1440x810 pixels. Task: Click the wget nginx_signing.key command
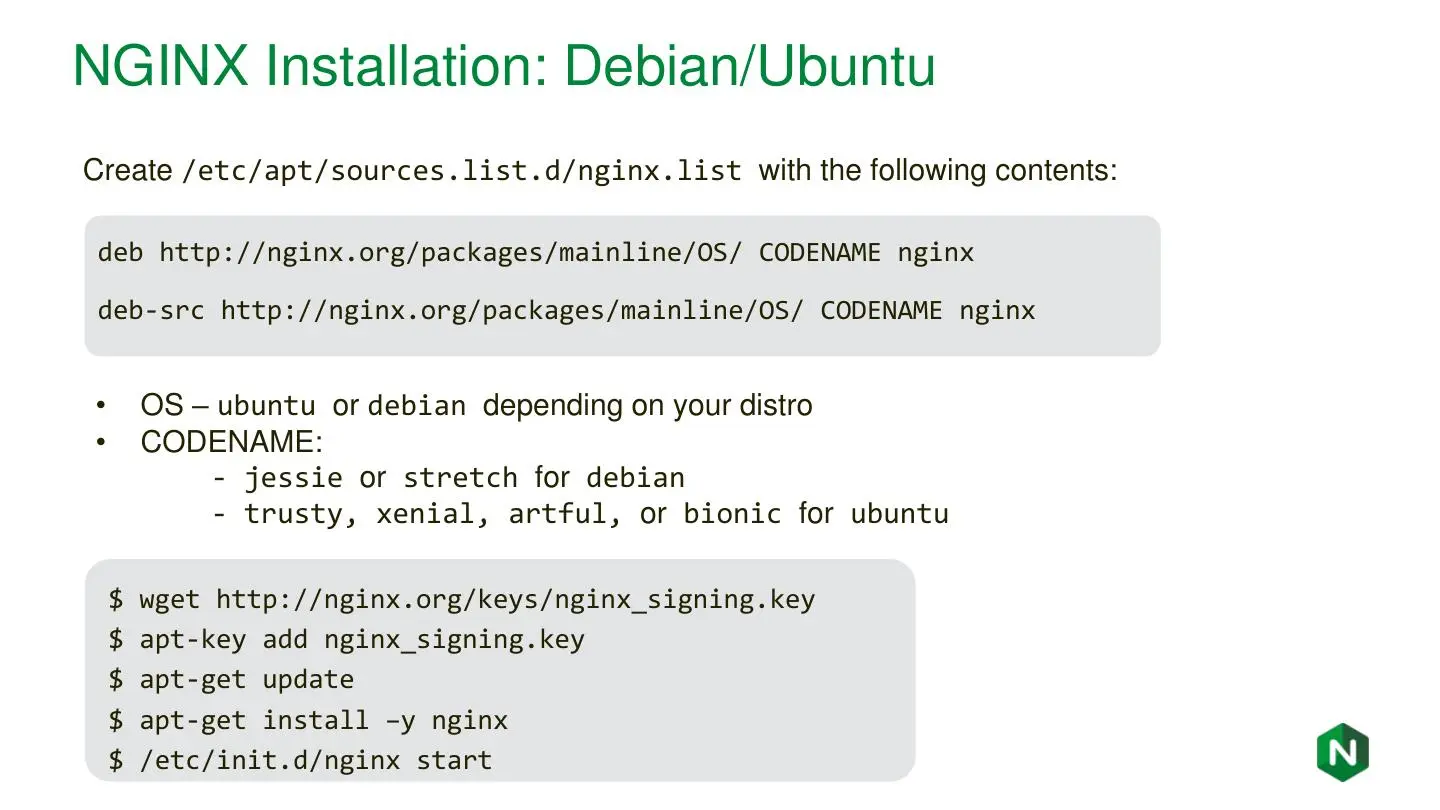(462, 600)
